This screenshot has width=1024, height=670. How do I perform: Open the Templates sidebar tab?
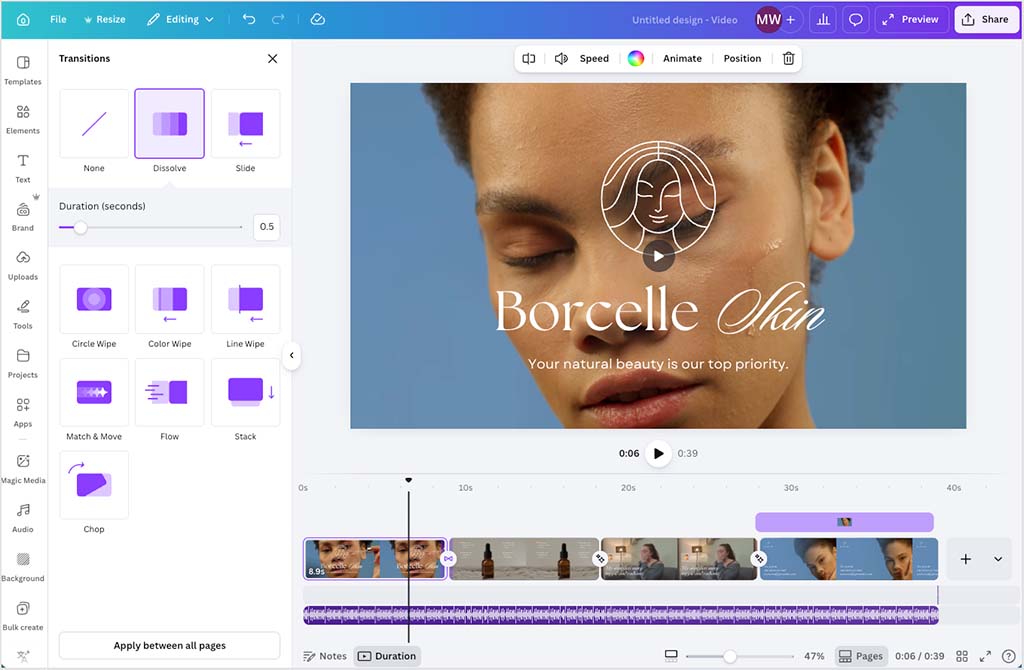[x=23, y=70]
